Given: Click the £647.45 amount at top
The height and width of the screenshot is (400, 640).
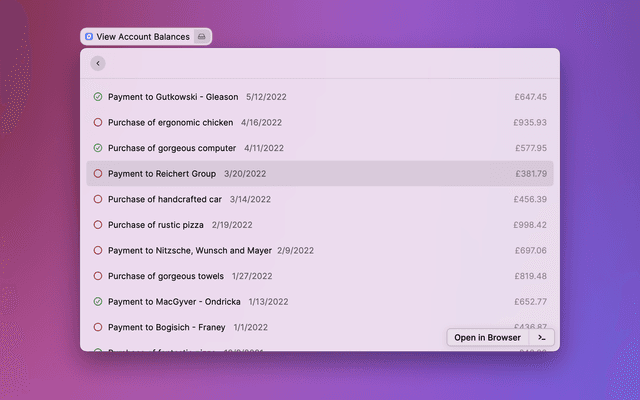Looking at the screenshot, I should (x=530, y=97).
